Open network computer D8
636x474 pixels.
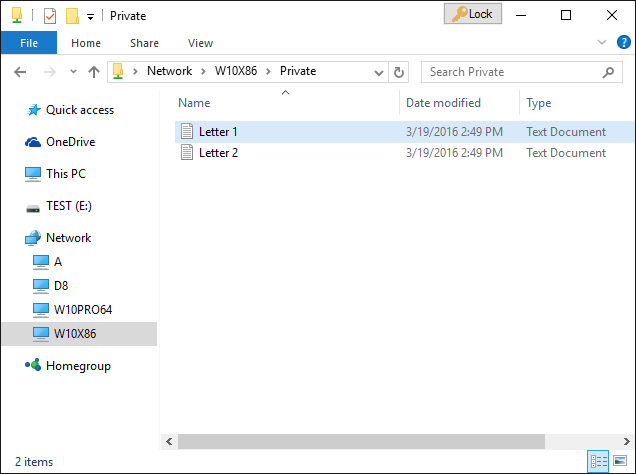61,286
